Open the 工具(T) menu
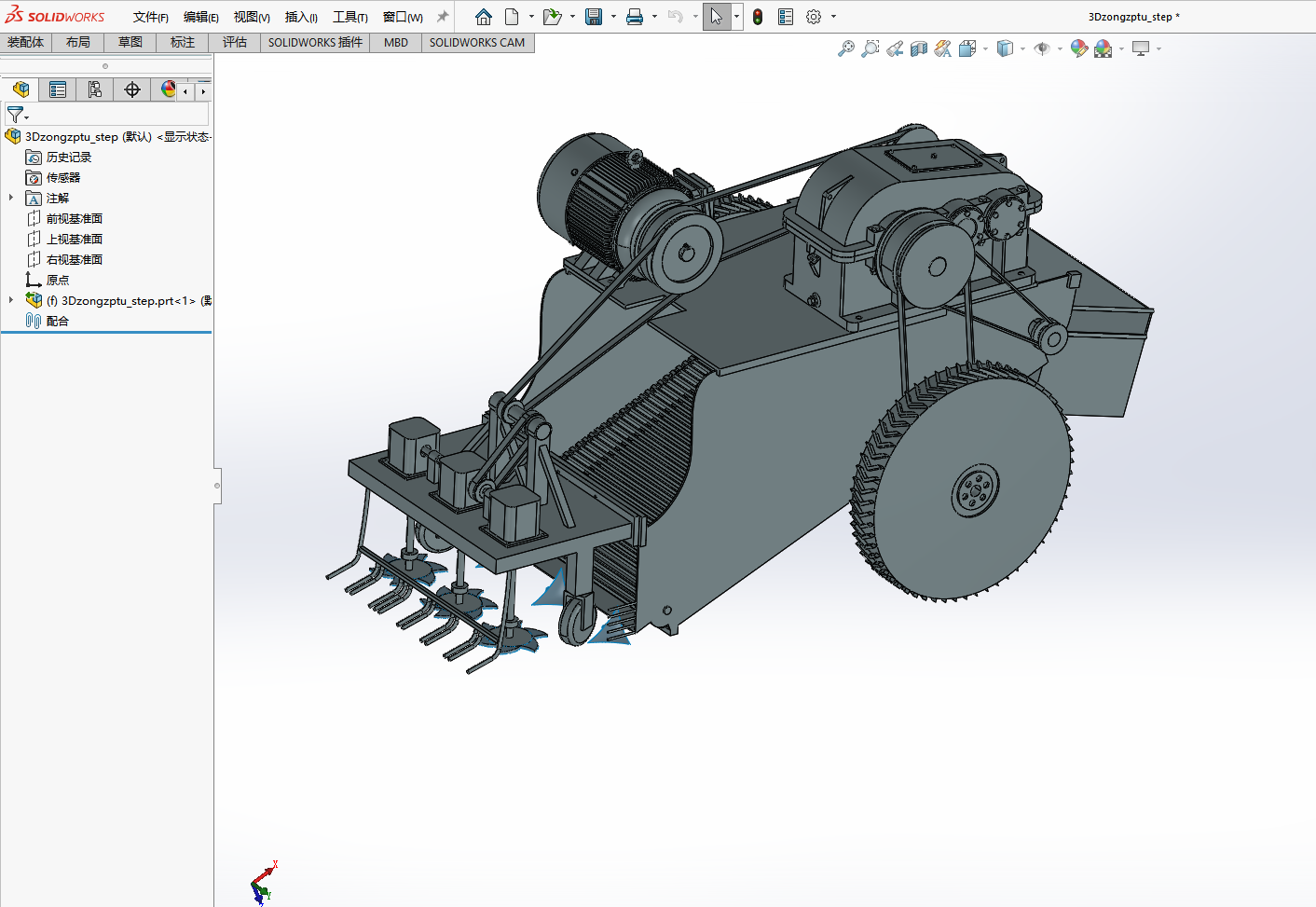The image size is (1316, 907). (350, 17)
